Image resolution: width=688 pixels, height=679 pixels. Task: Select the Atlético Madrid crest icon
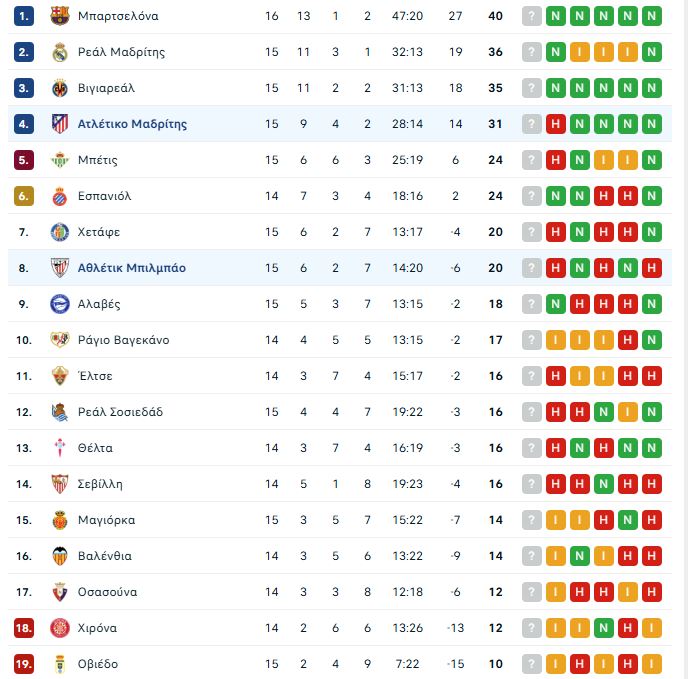click(x=59, y=124)
